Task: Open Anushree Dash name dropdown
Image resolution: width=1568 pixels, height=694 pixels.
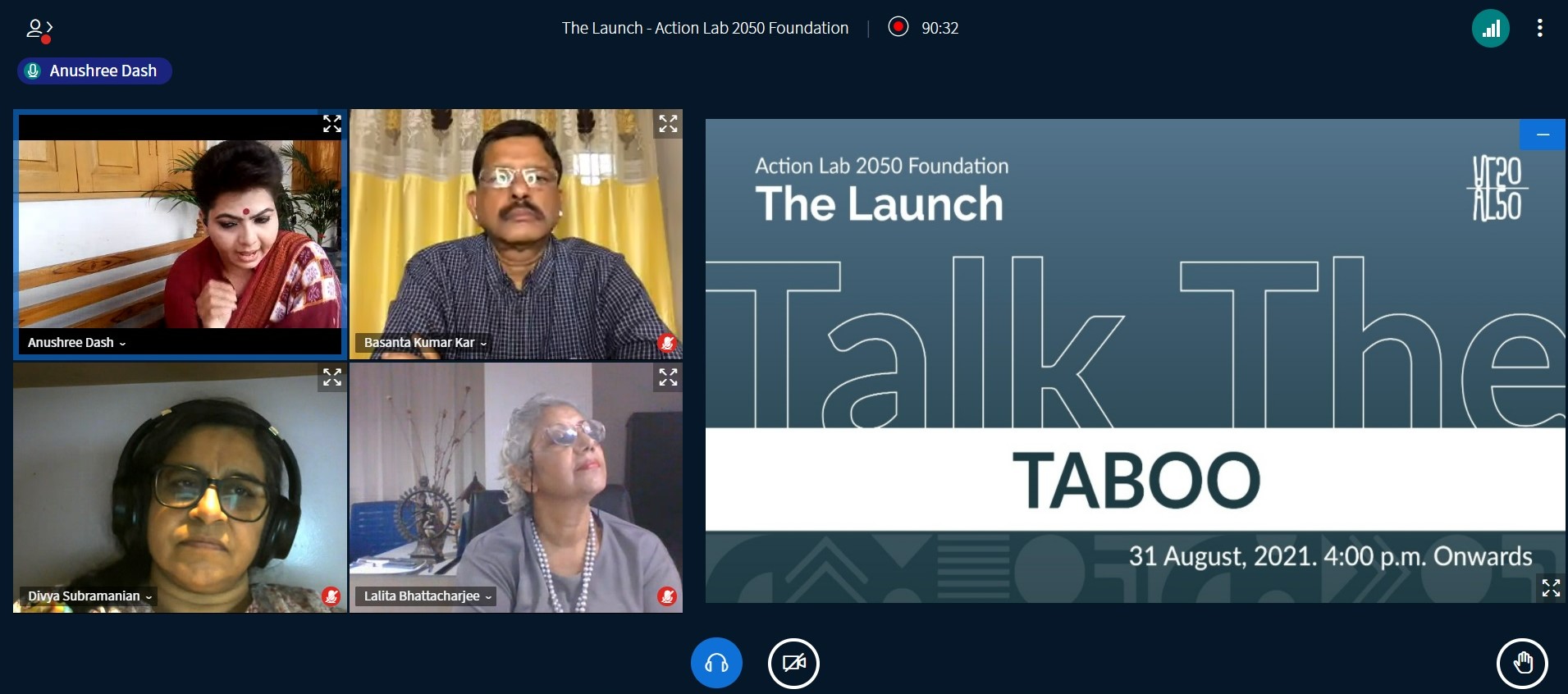Action: pos(76,342)
